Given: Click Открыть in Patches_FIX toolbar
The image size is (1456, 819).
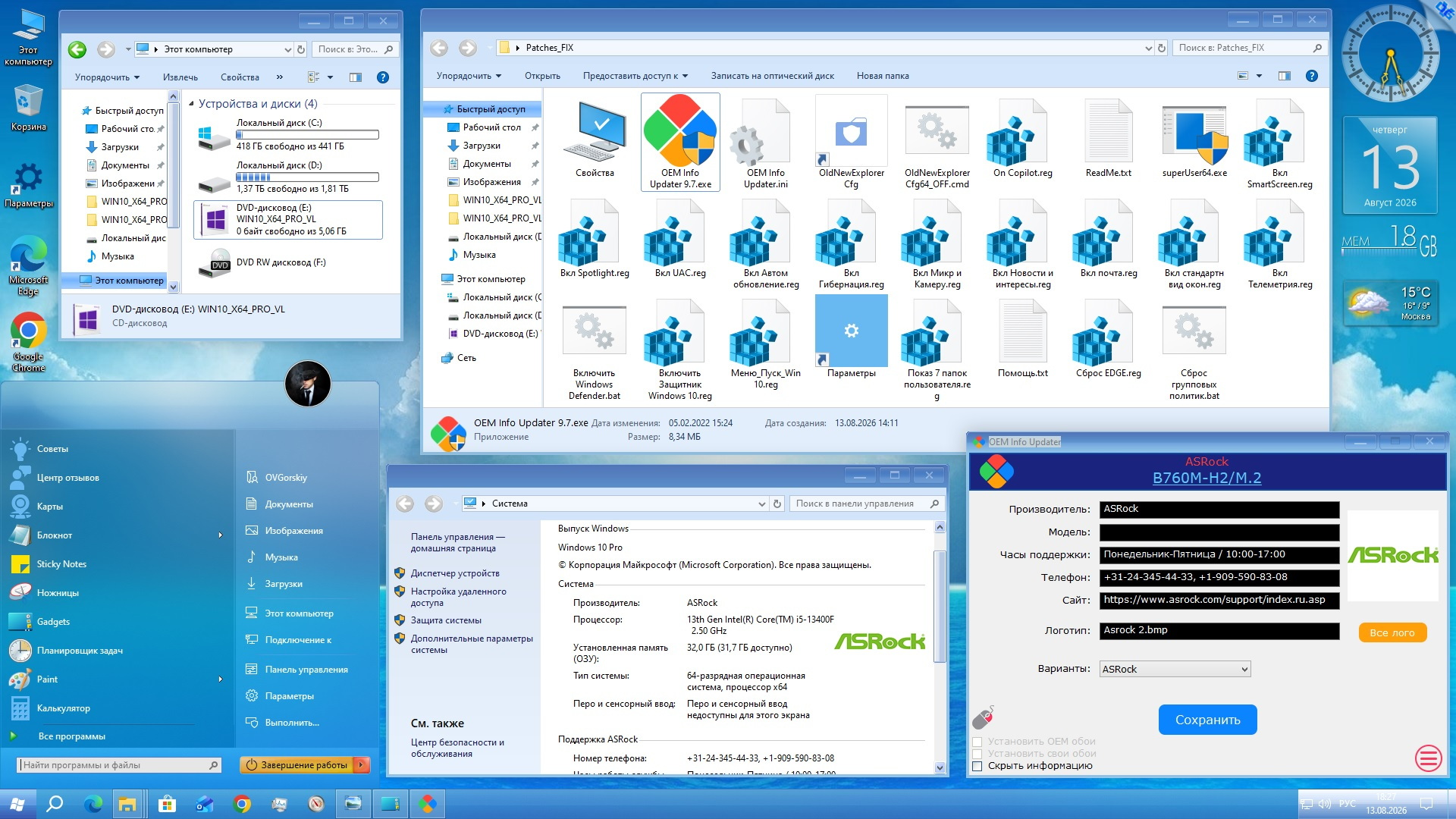Looking at the screenshot, I should tap(542, 76).
